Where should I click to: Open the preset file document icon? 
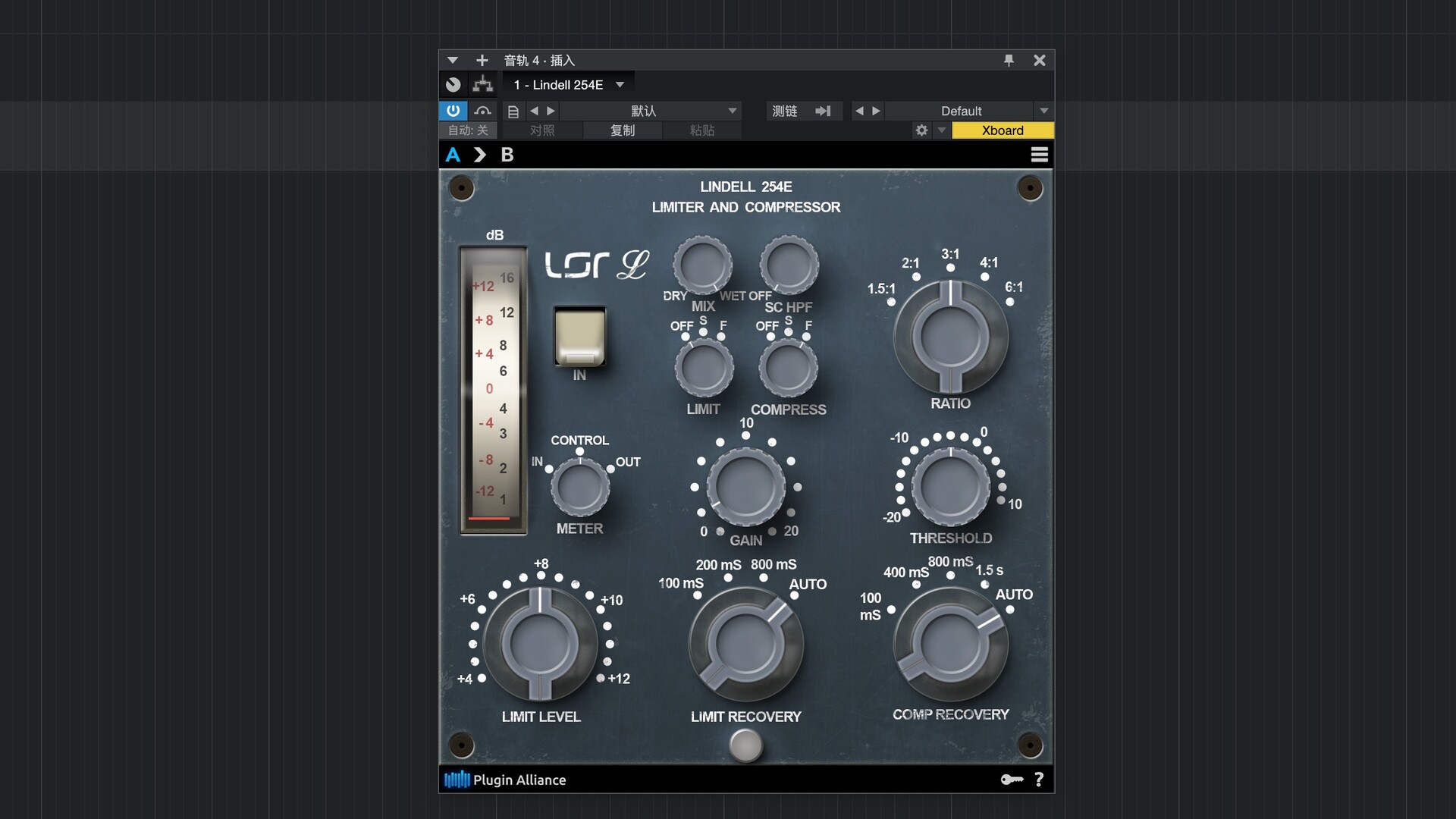(x=513, y=111)
